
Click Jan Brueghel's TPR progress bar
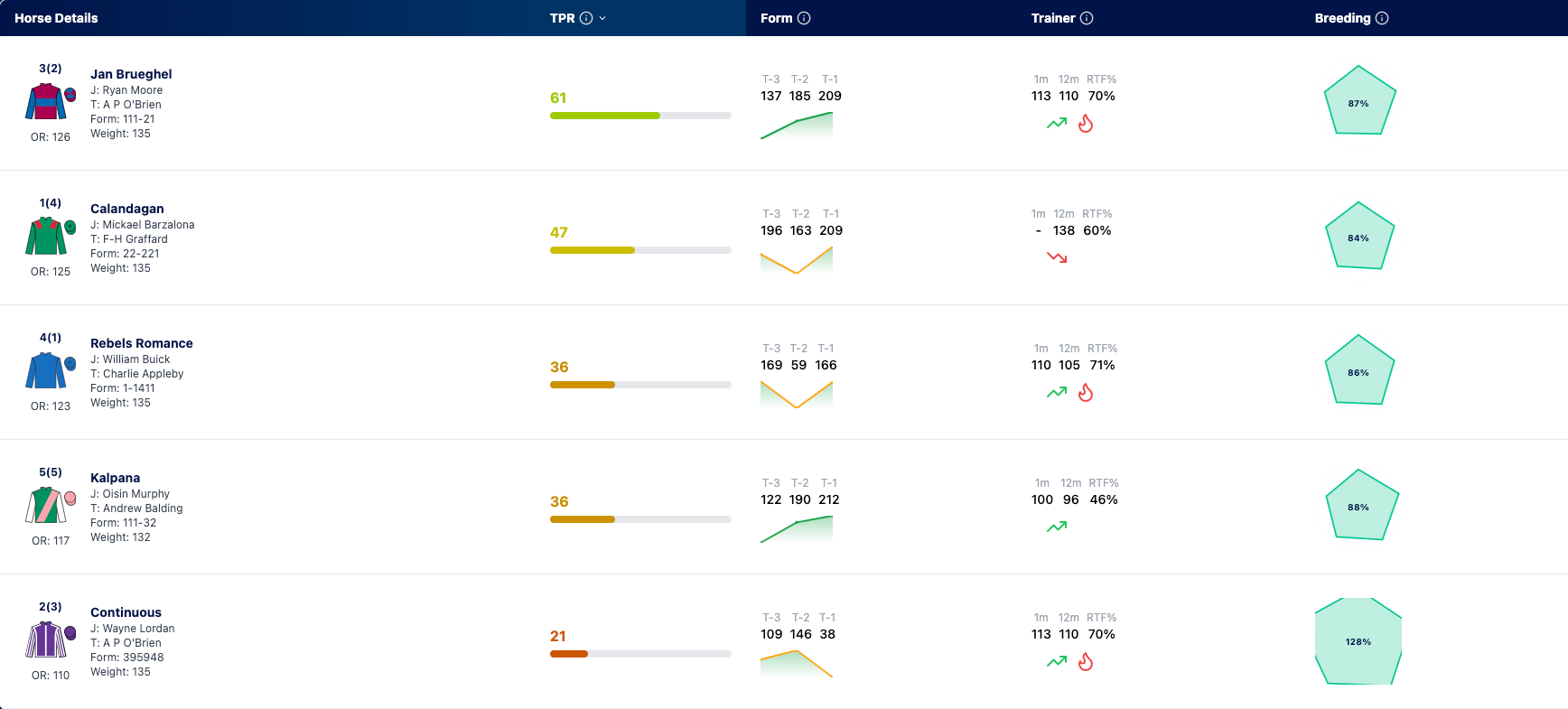click(640, 116)
